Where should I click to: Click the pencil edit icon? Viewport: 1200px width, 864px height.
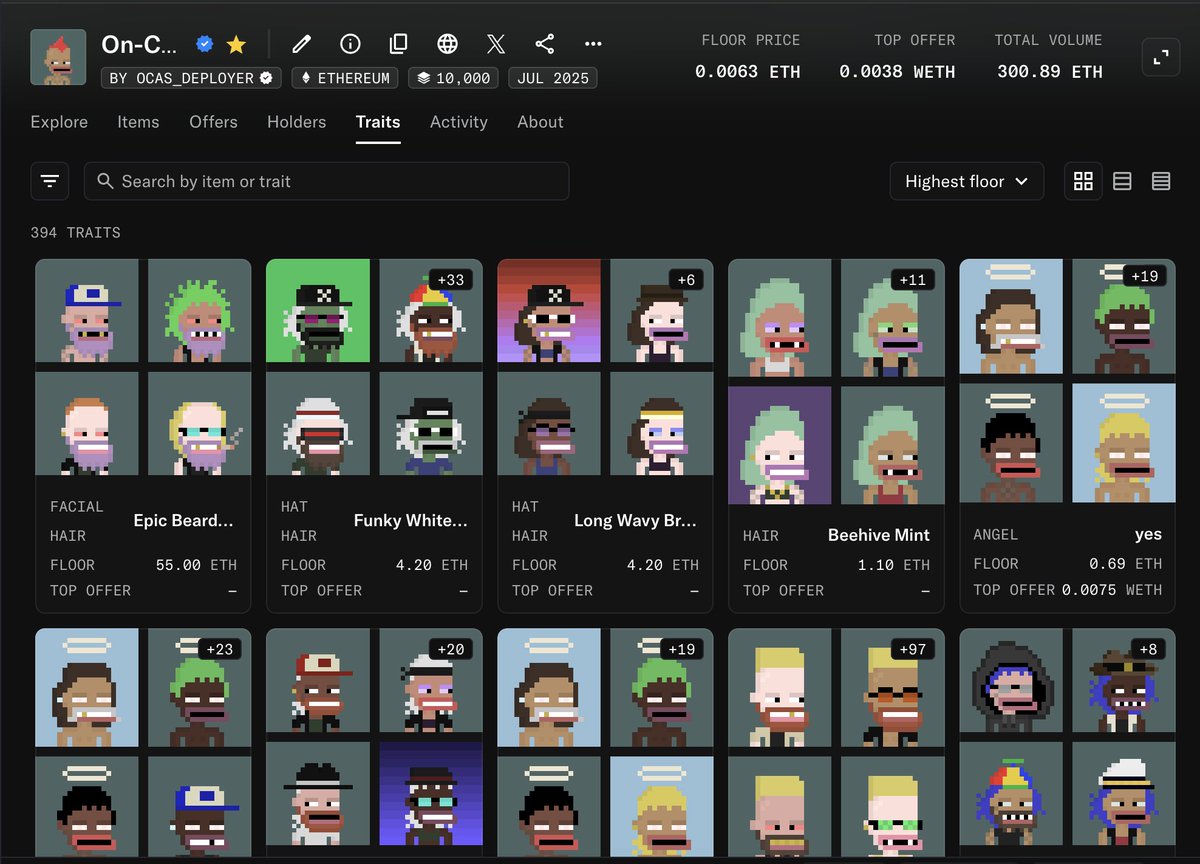(301, 44)
